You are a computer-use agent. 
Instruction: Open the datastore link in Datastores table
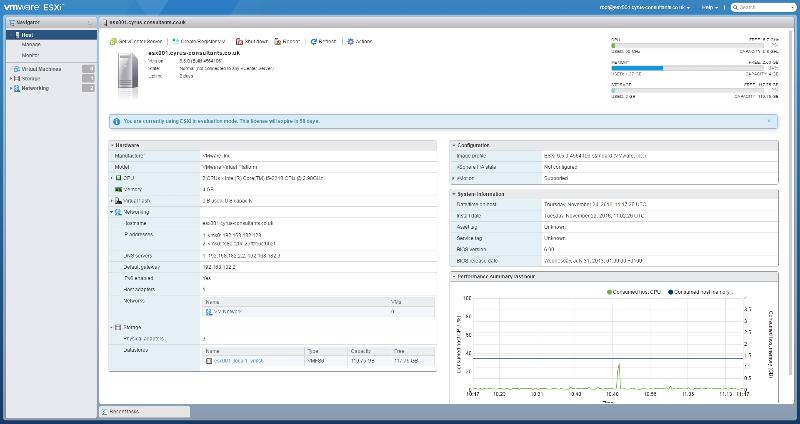(x=239, y=361)
